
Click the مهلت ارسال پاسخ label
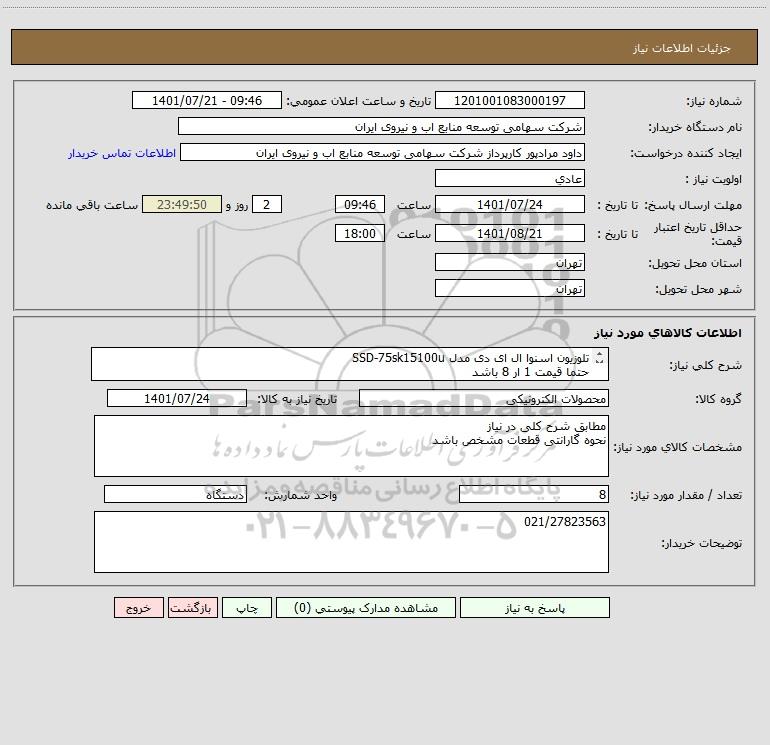pos(693,205)
